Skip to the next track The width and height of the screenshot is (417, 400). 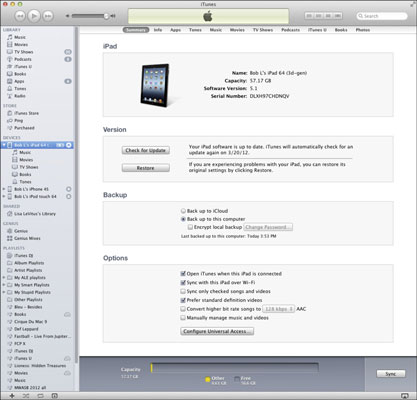coord(48,16)
